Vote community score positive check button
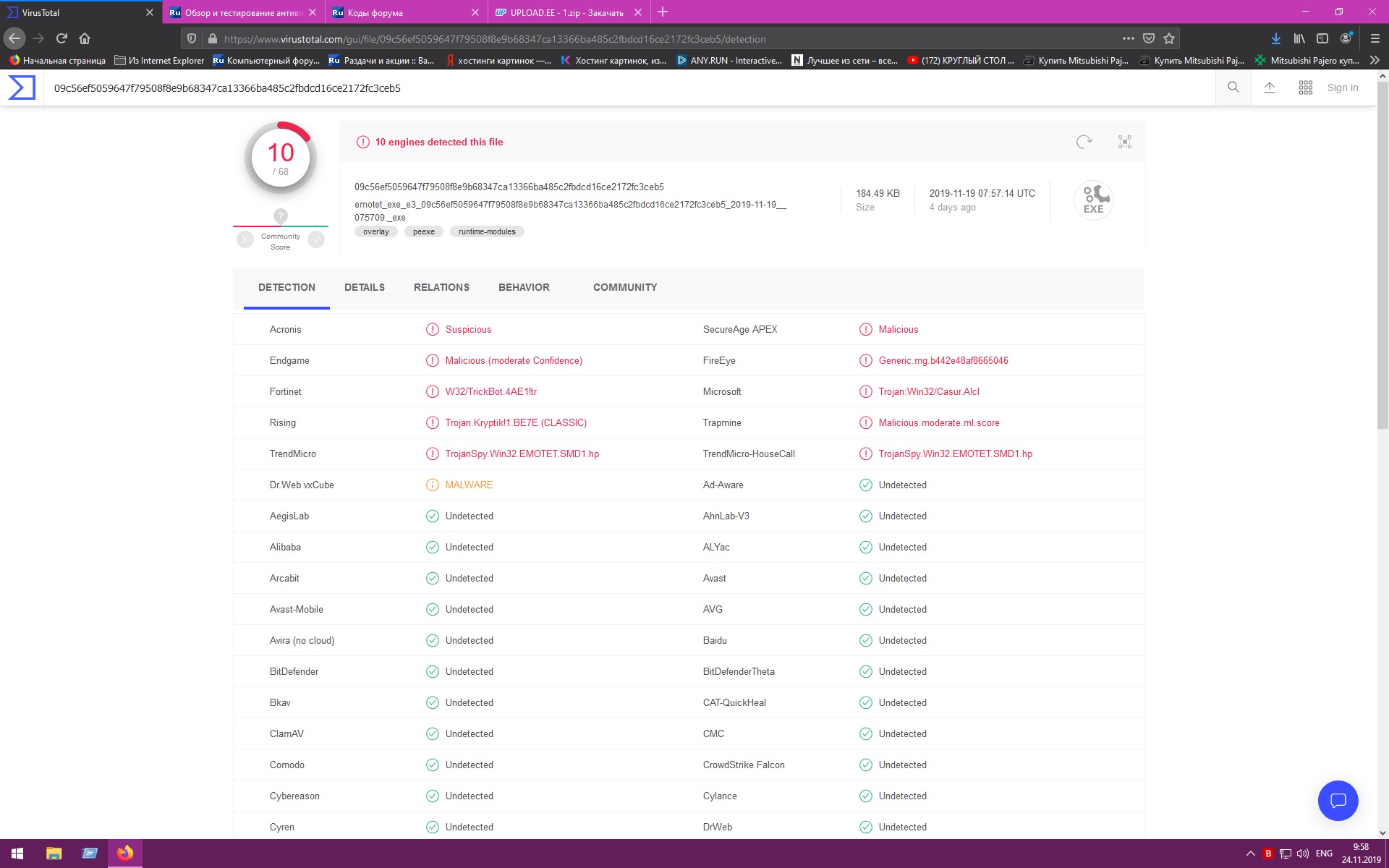This screenshot has height=868, width=1389. 316,239
